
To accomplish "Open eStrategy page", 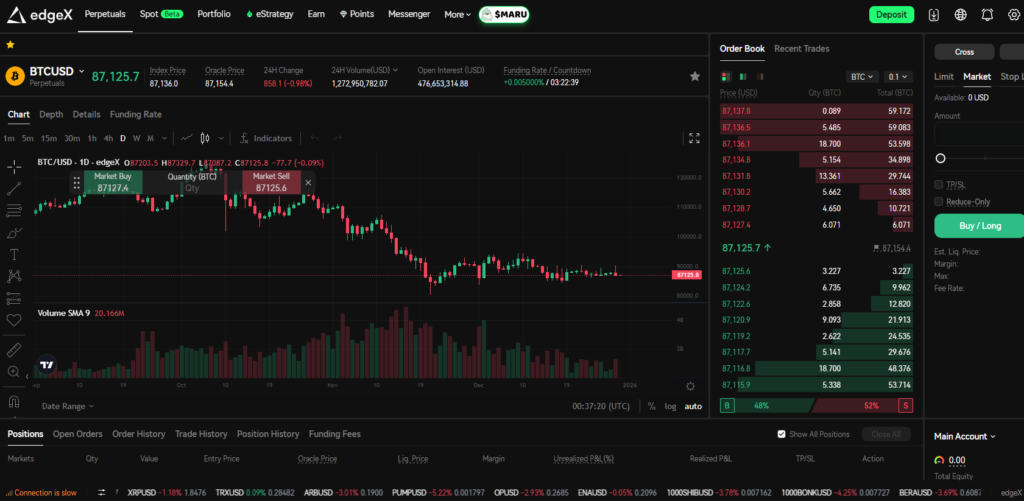I will coord(269,14).
